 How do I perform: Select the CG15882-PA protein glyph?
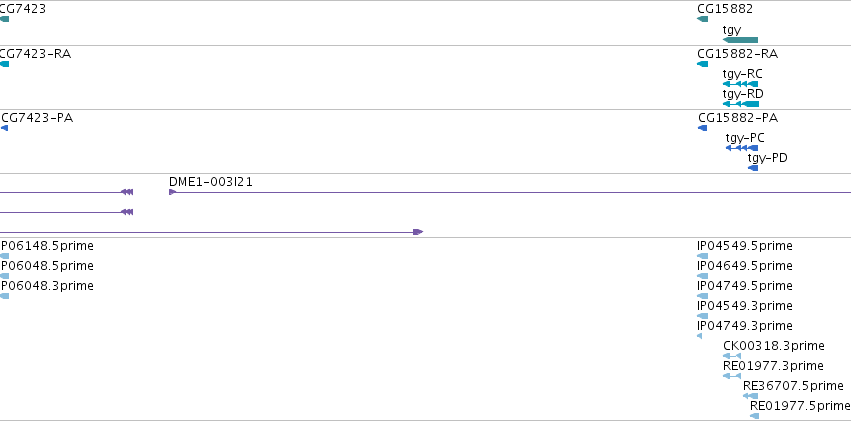point(702,128)
